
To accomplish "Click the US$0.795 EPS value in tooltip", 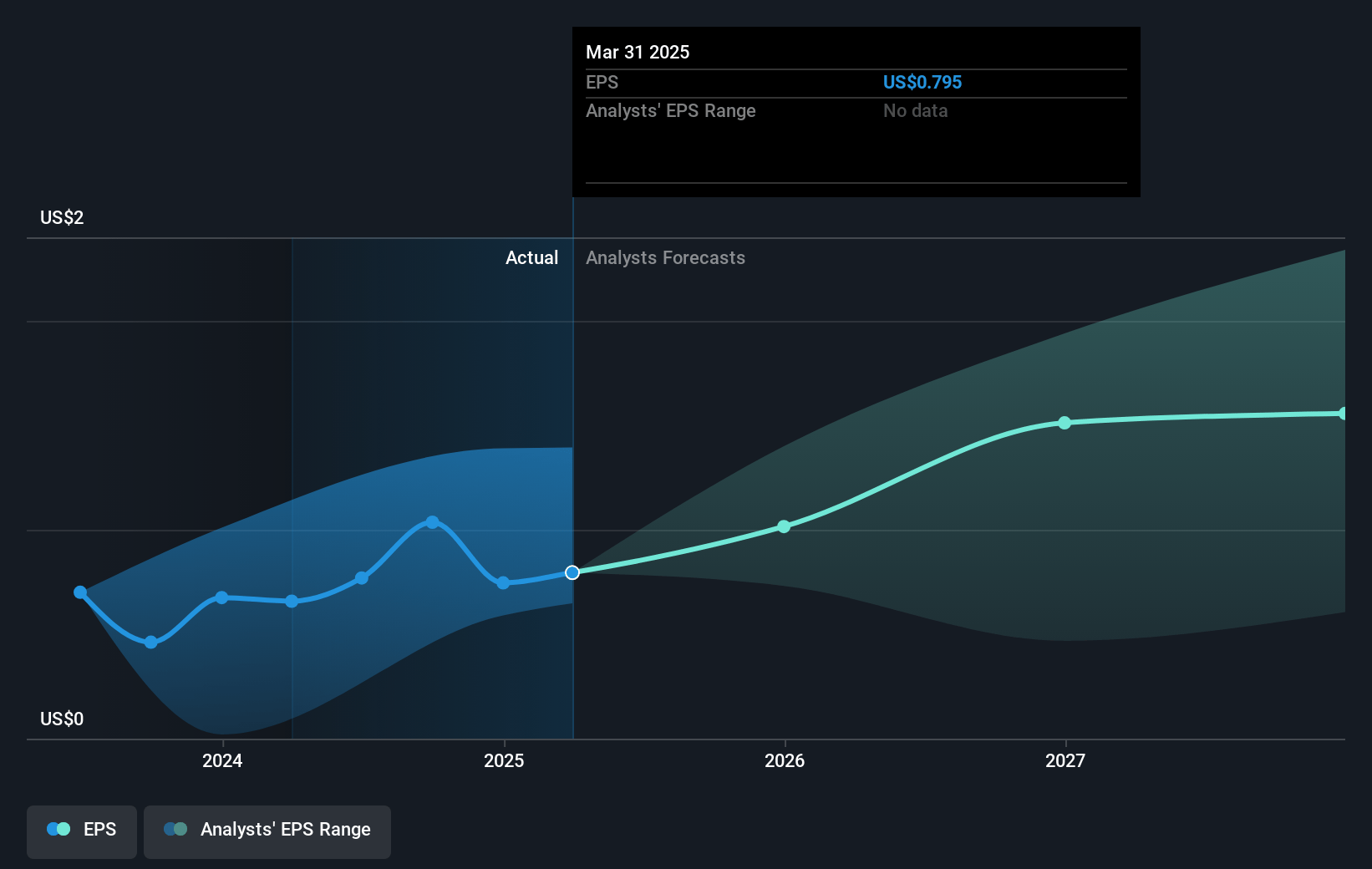I will point(922,82).
